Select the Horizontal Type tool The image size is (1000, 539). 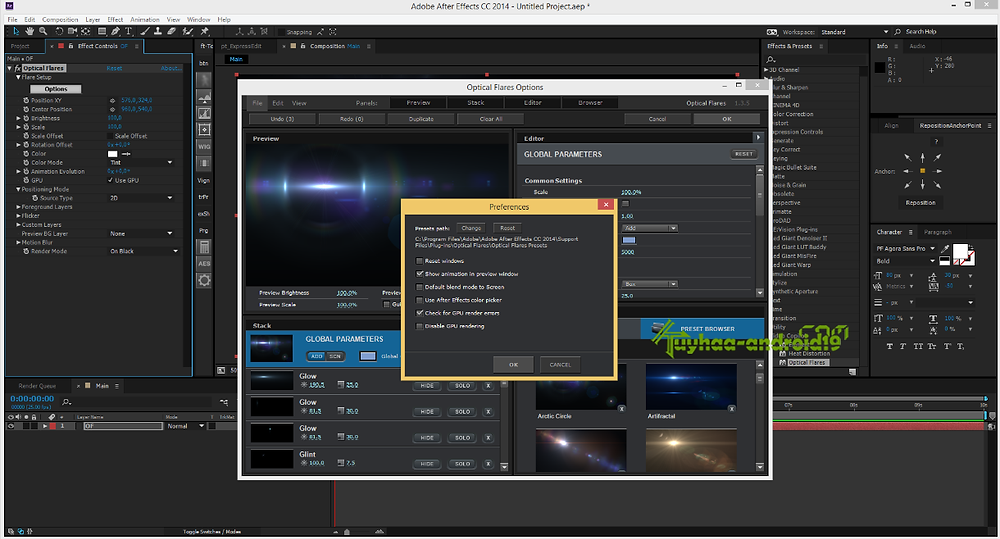coord(128,31)
